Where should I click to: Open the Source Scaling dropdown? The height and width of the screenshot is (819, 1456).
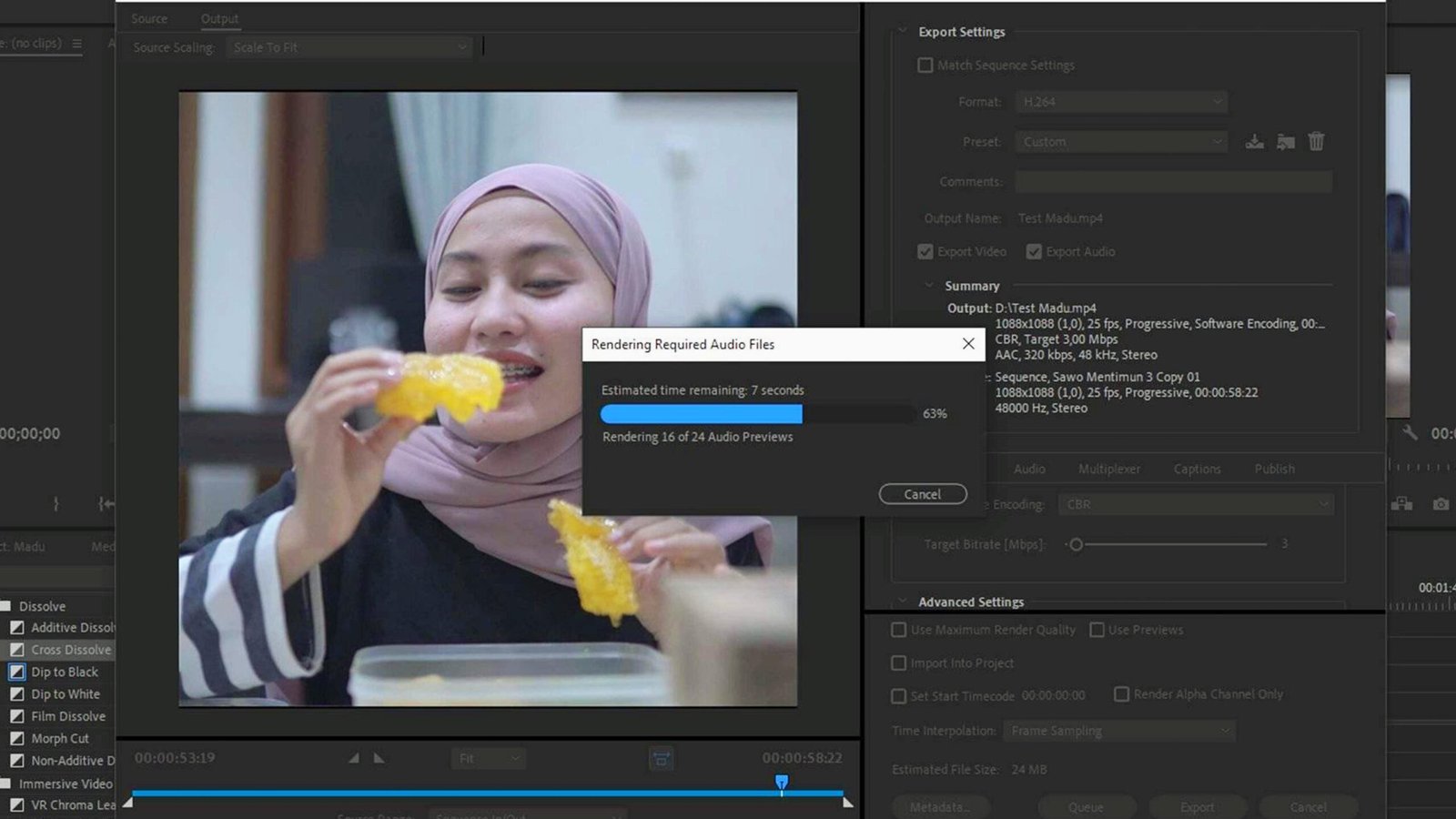pyautogui.click(x=349, y=47)
